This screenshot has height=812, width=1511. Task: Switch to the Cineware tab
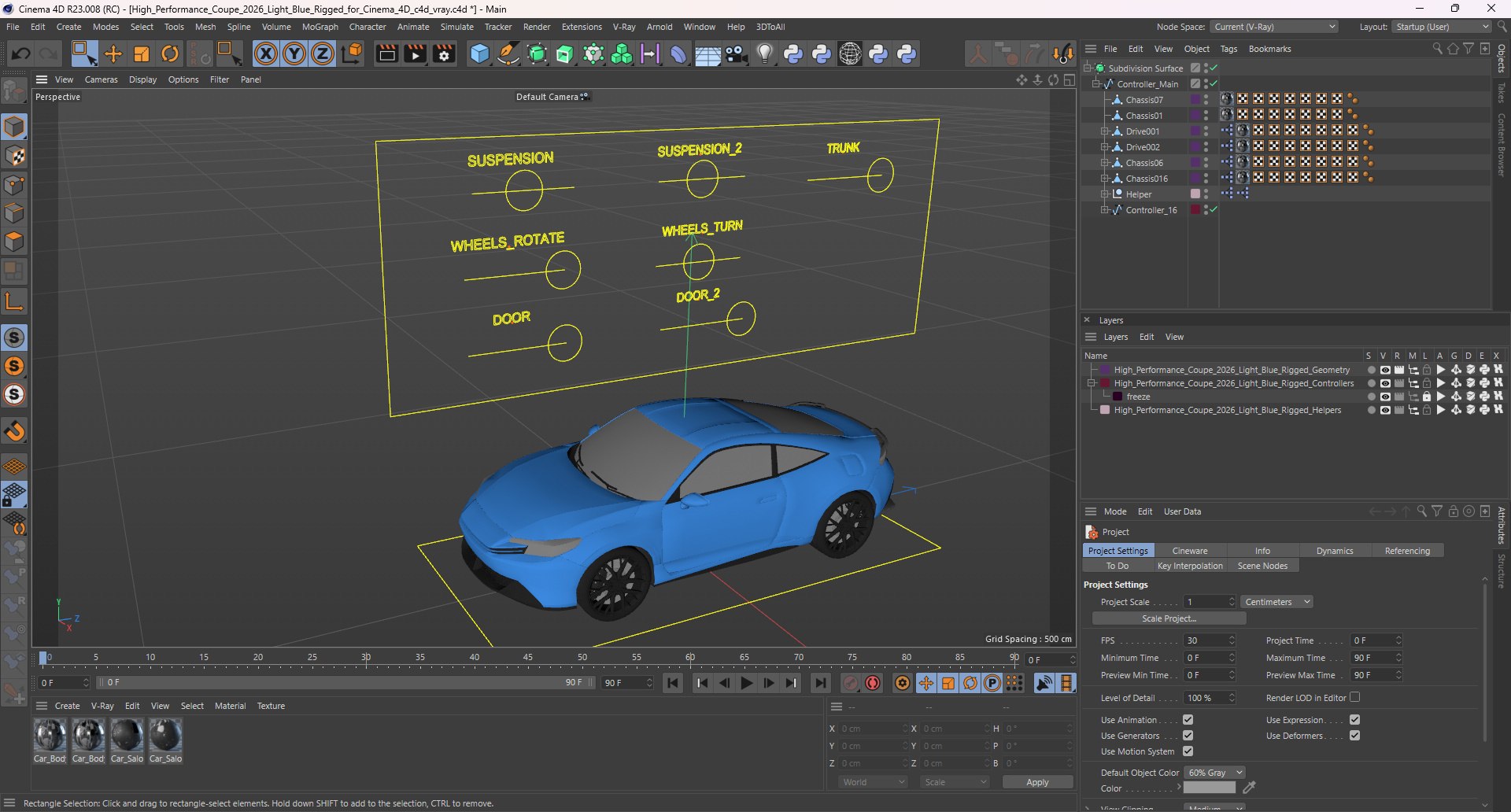coord(1189,551)
